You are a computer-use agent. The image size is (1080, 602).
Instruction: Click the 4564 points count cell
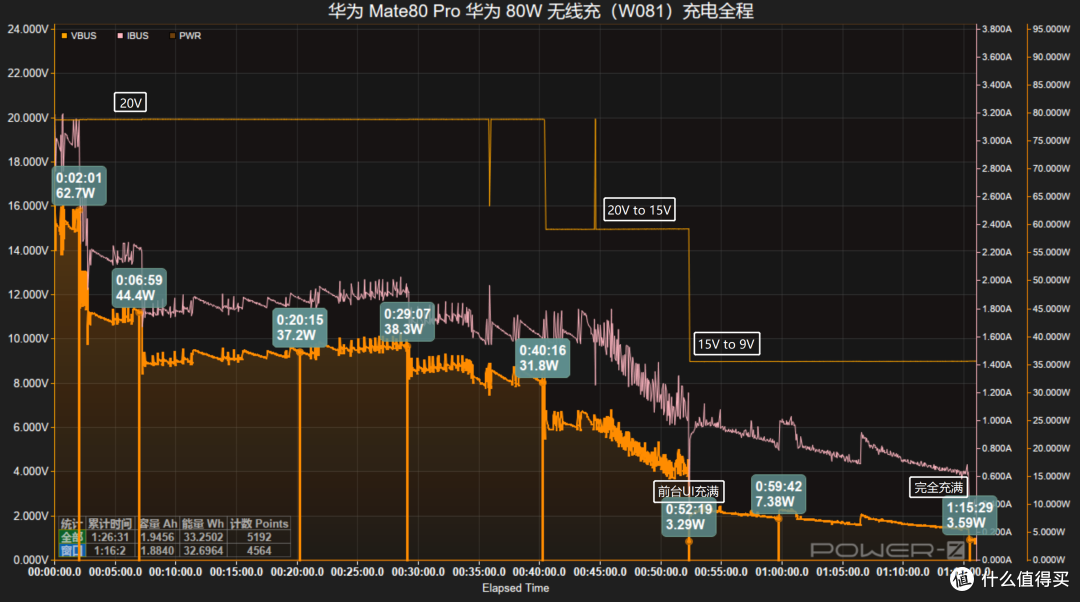click(x=259, y=550)
